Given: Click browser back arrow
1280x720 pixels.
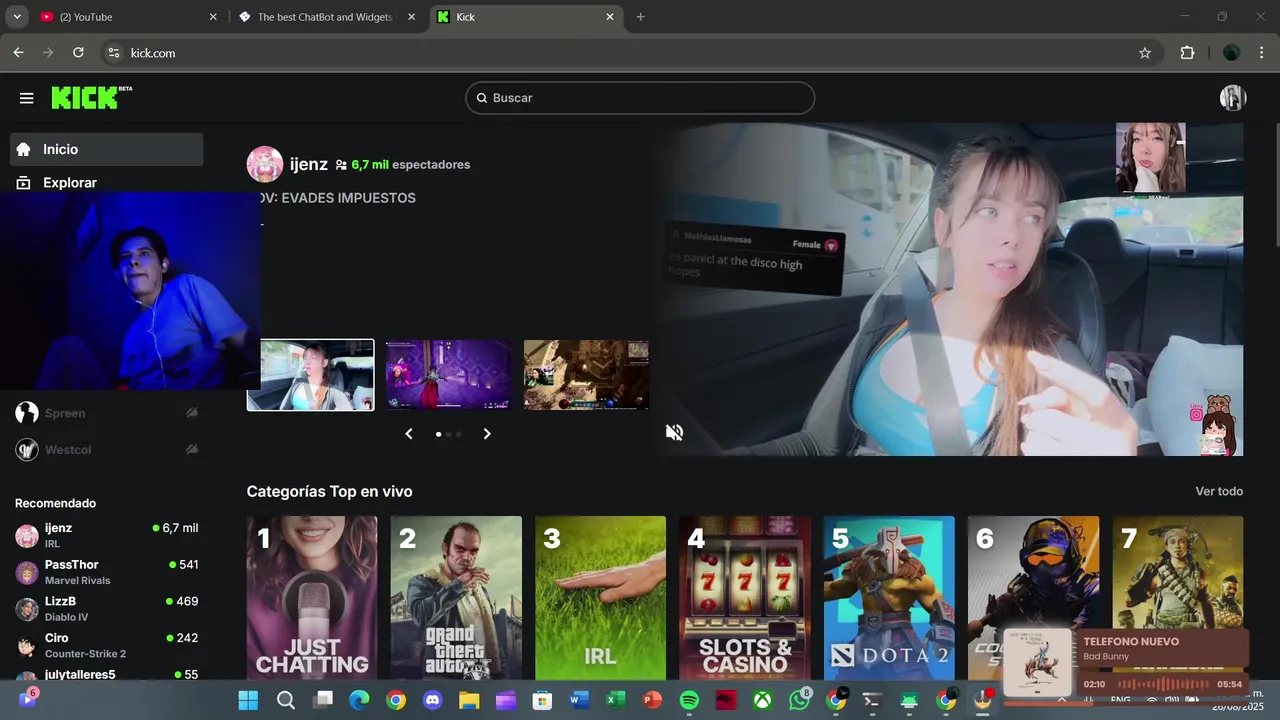Looking at the screenshot, I should click(18, 53).
